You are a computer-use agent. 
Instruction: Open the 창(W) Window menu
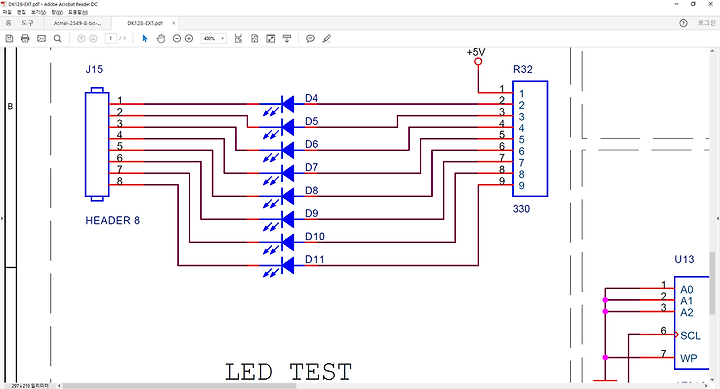coord(57,12)
